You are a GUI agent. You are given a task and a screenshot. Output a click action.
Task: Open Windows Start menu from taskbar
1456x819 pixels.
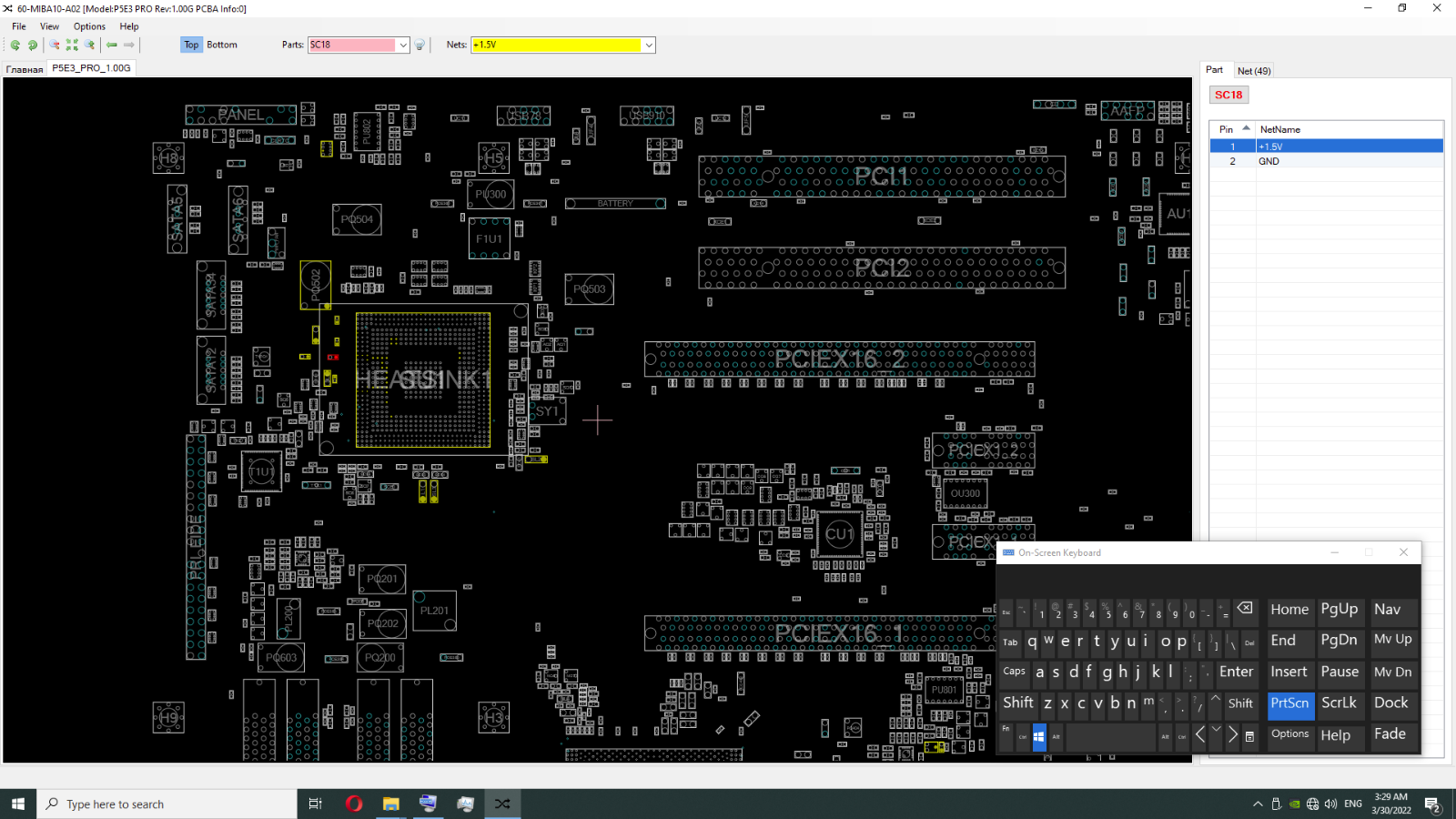[18, 804]
